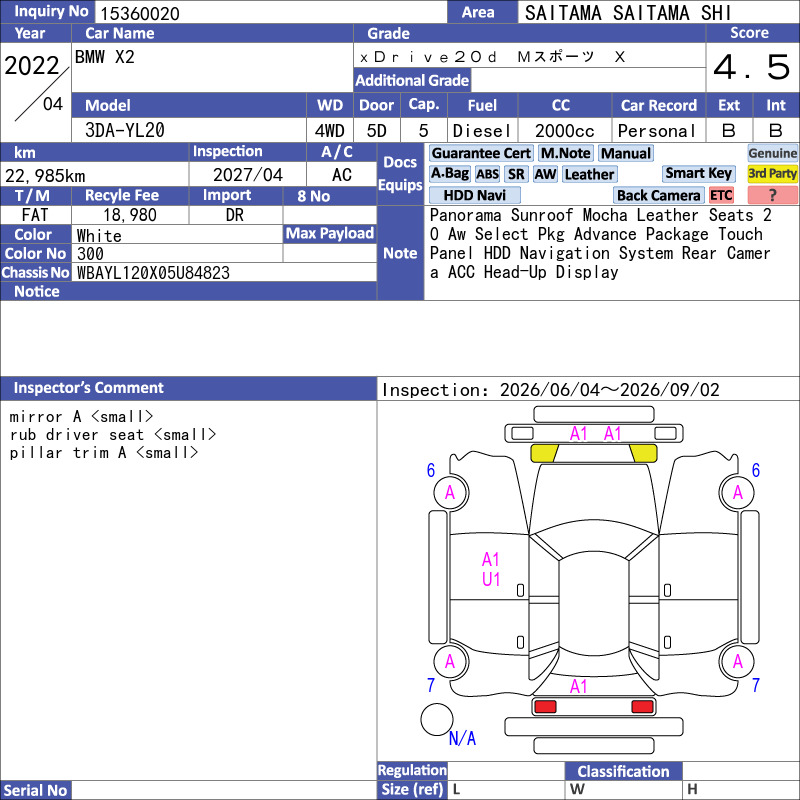The width and height of the screenshot is (800, 800).
Task: Click the ABS equipment badge
Action: click(487, 174)
